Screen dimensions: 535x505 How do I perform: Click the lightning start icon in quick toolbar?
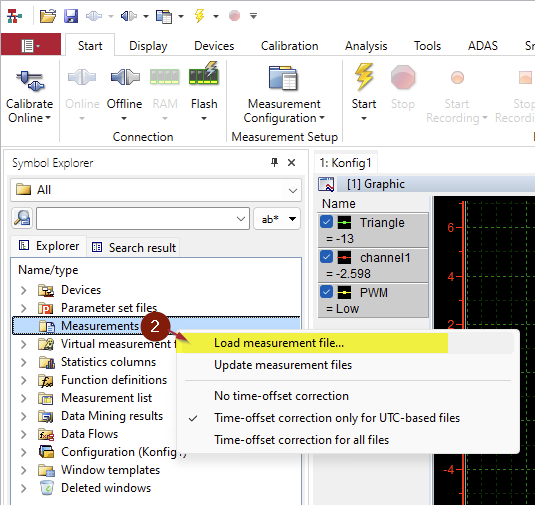[x=199, y=16]
